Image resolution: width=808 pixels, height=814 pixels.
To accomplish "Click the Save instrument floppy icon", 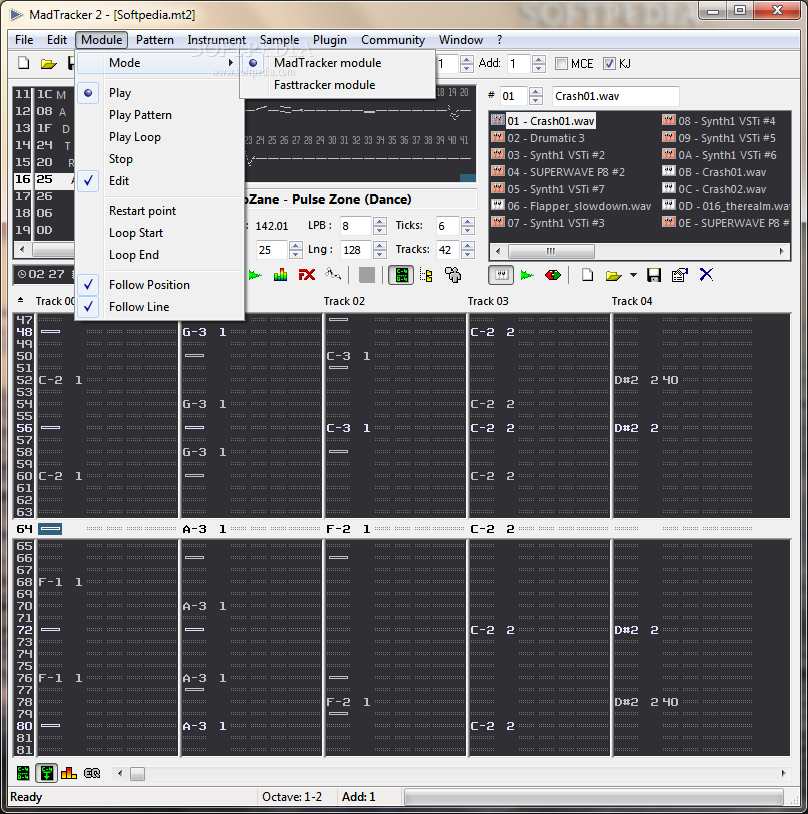I will pyautogui.click(x=654, y=275).
